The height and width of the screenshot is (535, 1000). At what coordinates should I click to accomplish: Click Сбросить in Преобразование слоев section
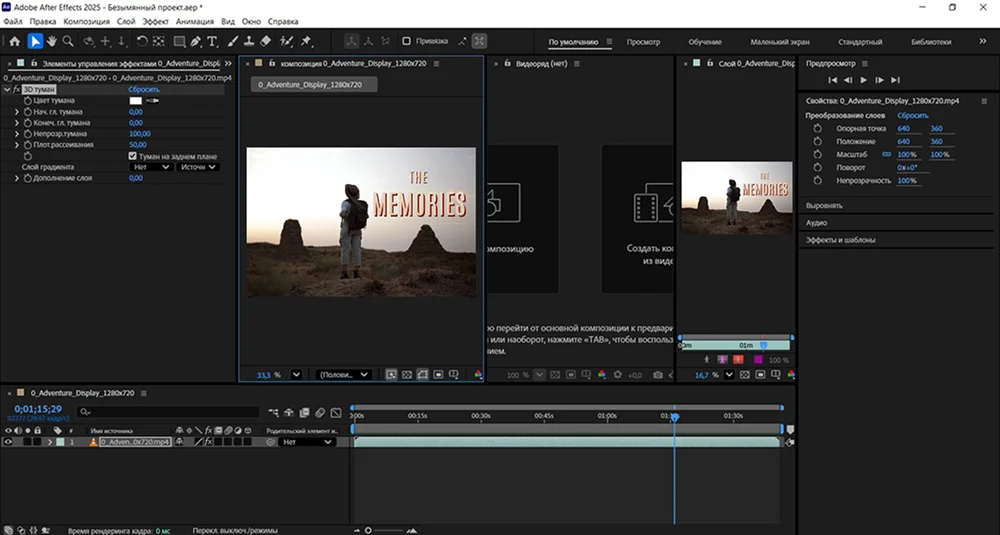(911, 115)
